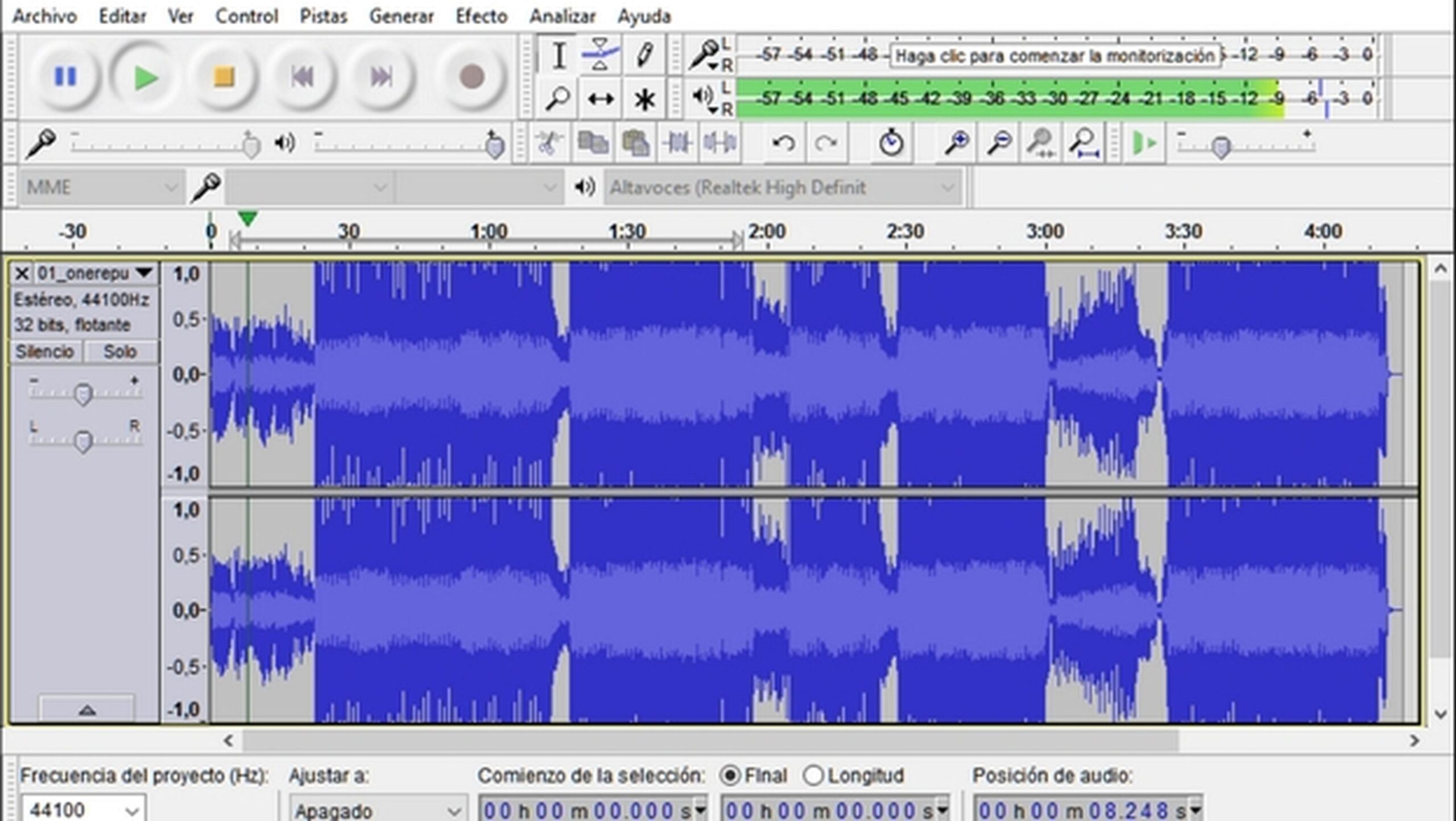Screen dimensions: 1456x821
Task: Select the Final radio button
Action: click(730, 776)
